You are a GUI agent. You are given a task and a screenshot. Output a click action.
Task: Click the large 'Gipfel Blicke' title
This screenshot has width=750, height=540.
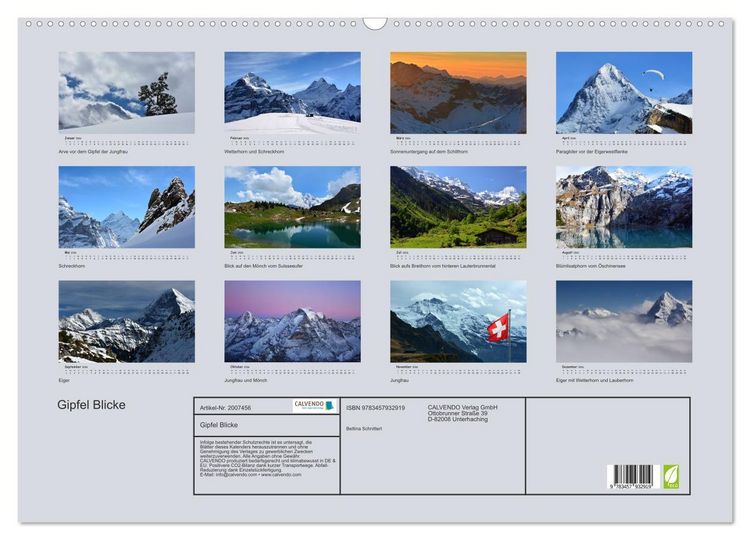[x=91, y=405]
